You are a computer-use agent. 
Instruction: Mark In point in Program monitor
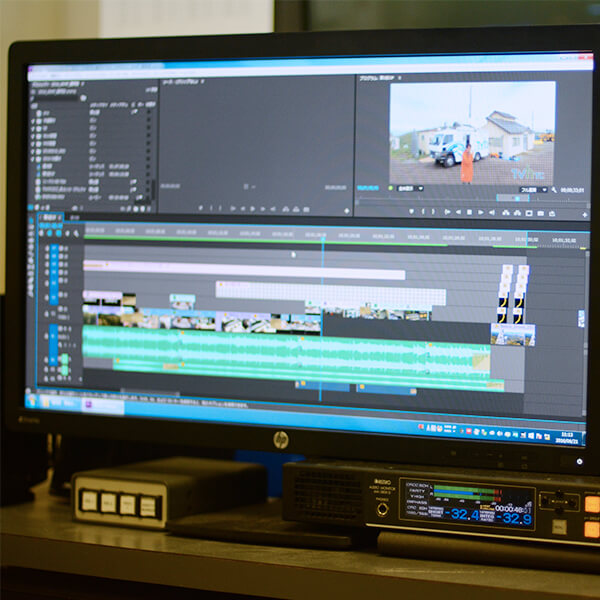[x=423, y=211]
